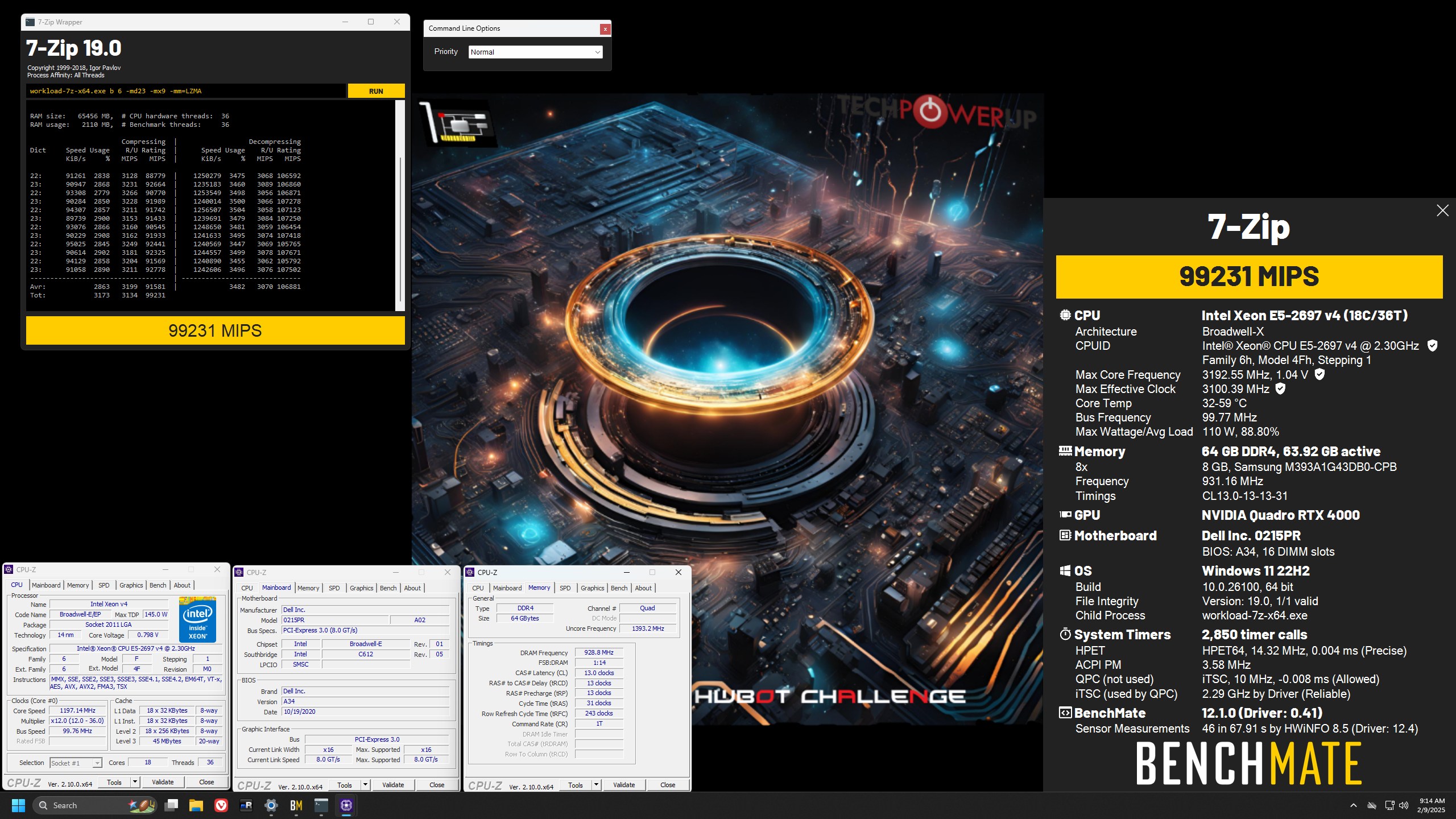This screenshot has width=1456, height=819.
Task: Switch to Bench tab in leftmost CPU-Z
Action: click(158, 585)
